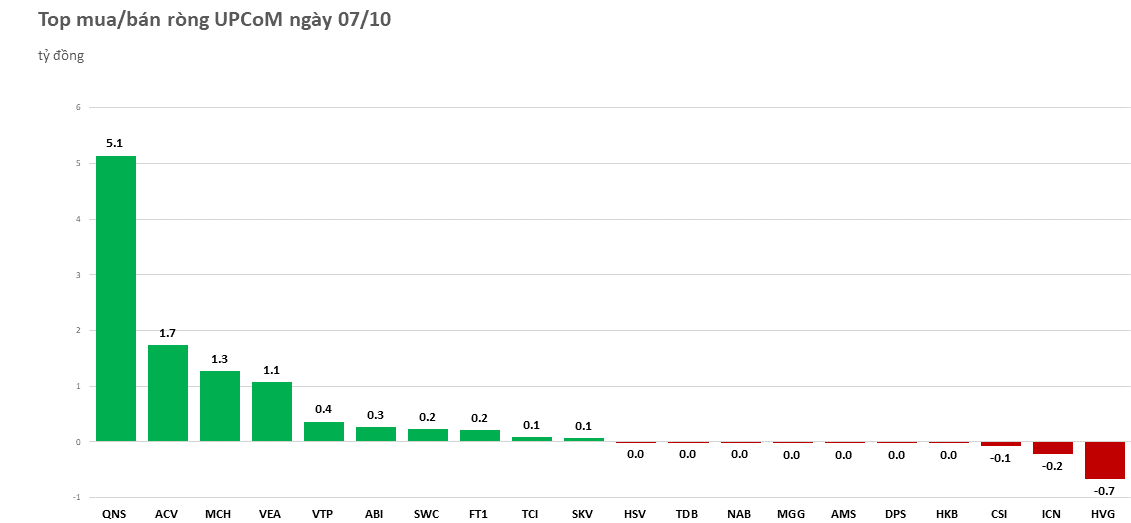
Task: Select the NAB ticker axis label
Action: 739,514
